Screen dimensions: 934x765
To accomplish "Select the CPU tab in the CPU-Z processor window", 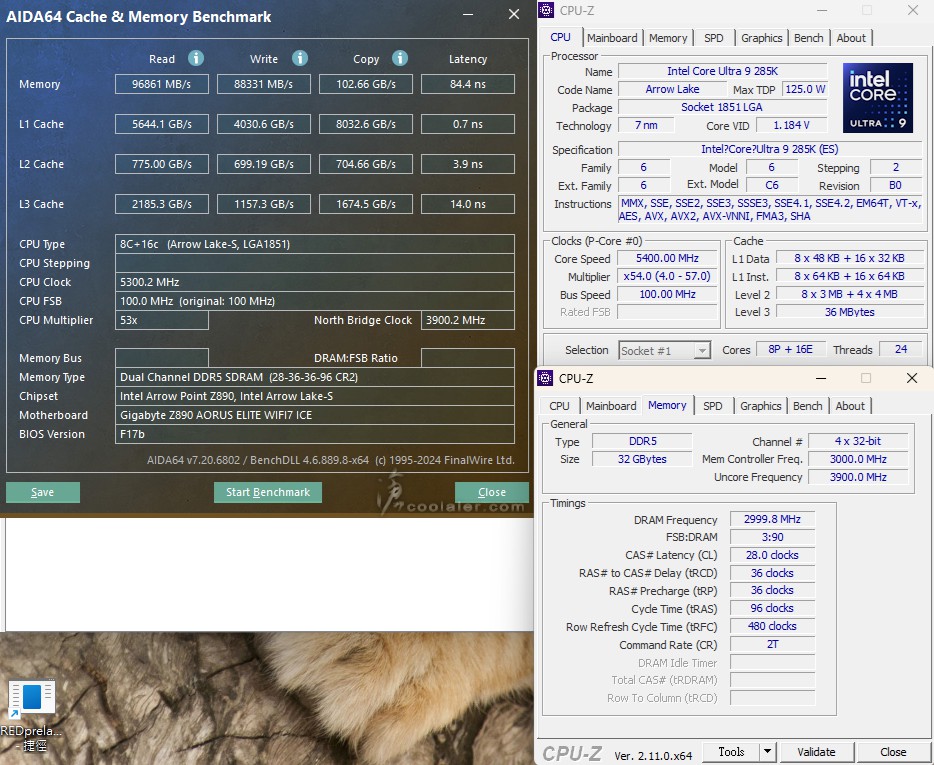I will tap(561, 37).
